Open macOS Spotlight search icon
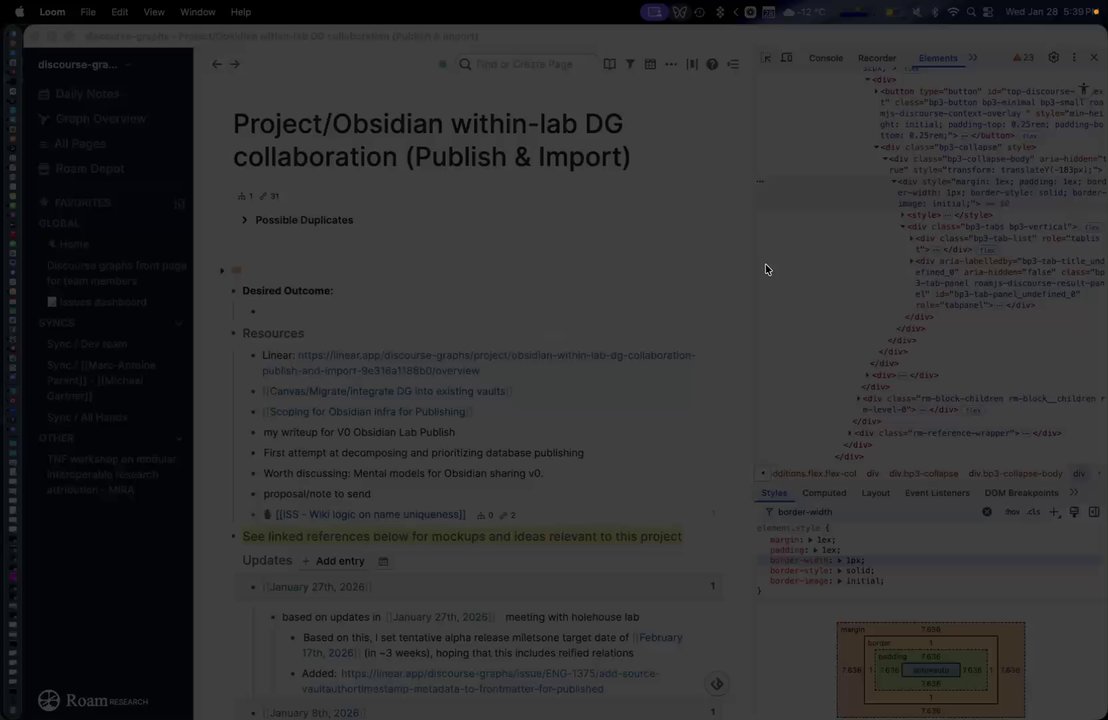This screenshot has width=1108, height=720. pyautogui.click(x=972, y=12)
